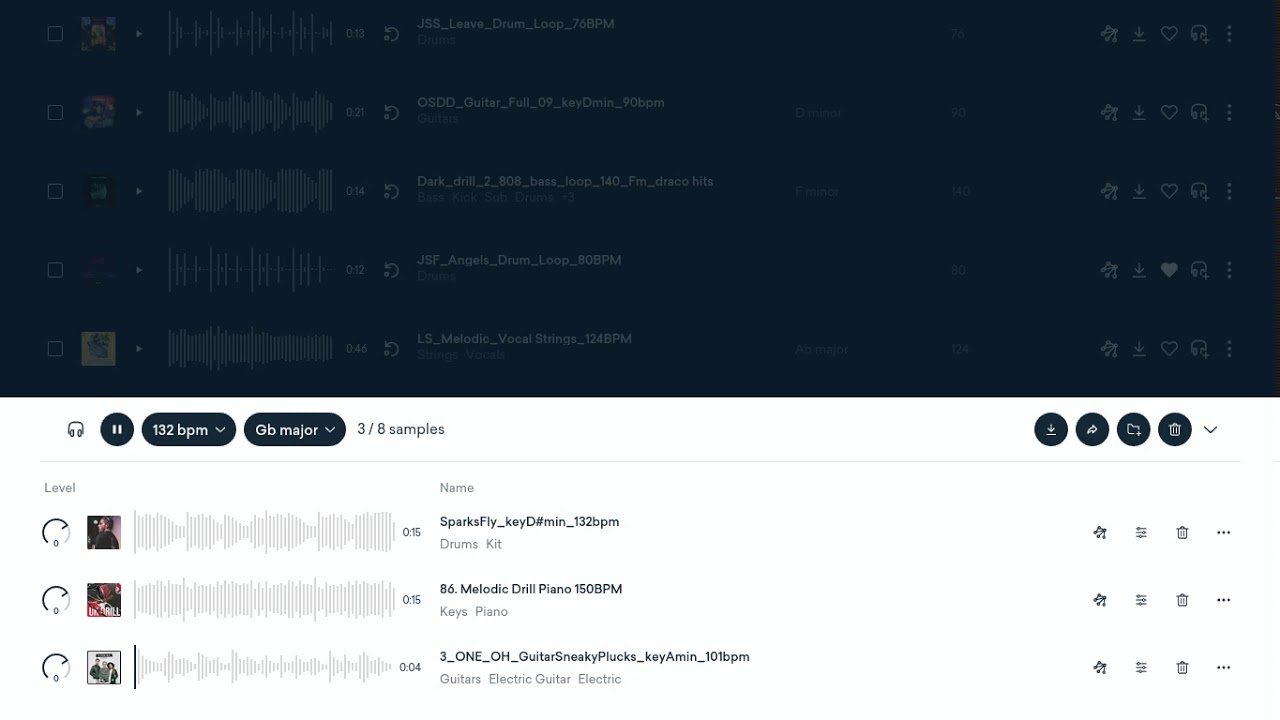Toggle favorite heart on JSF_Angels_Drum_Loop

pyautogui.click(x=1169, y=270)
